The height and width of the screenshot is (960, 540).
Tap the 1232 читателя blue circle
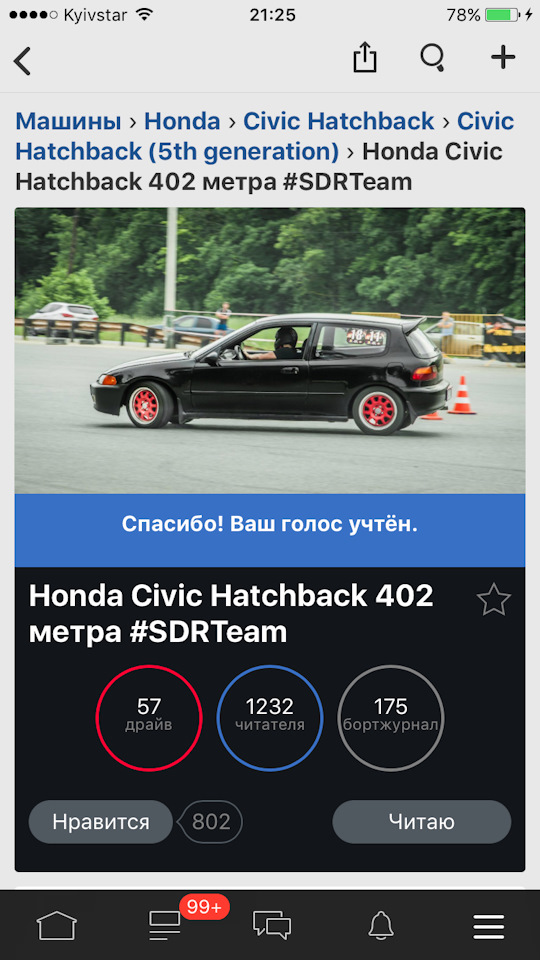coord(270,718)
